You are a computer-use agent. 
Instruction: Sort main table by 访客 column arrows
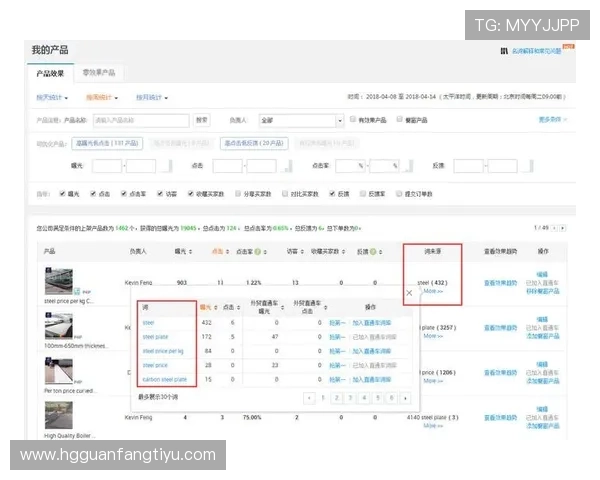click(302, 251)
